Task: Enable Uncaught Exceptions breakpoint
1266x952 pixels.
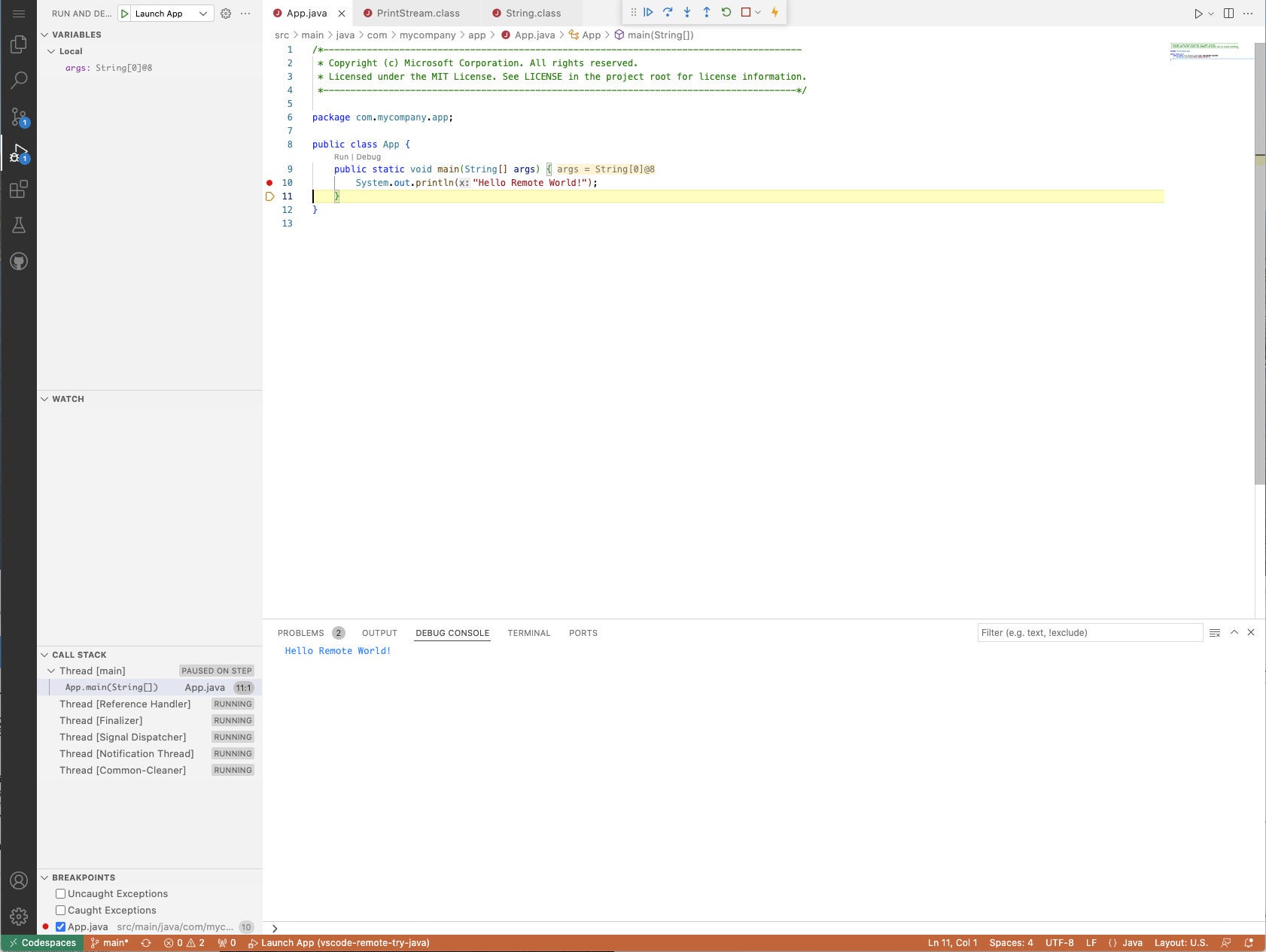Action: pyautogui.click(x=61, y=894)
